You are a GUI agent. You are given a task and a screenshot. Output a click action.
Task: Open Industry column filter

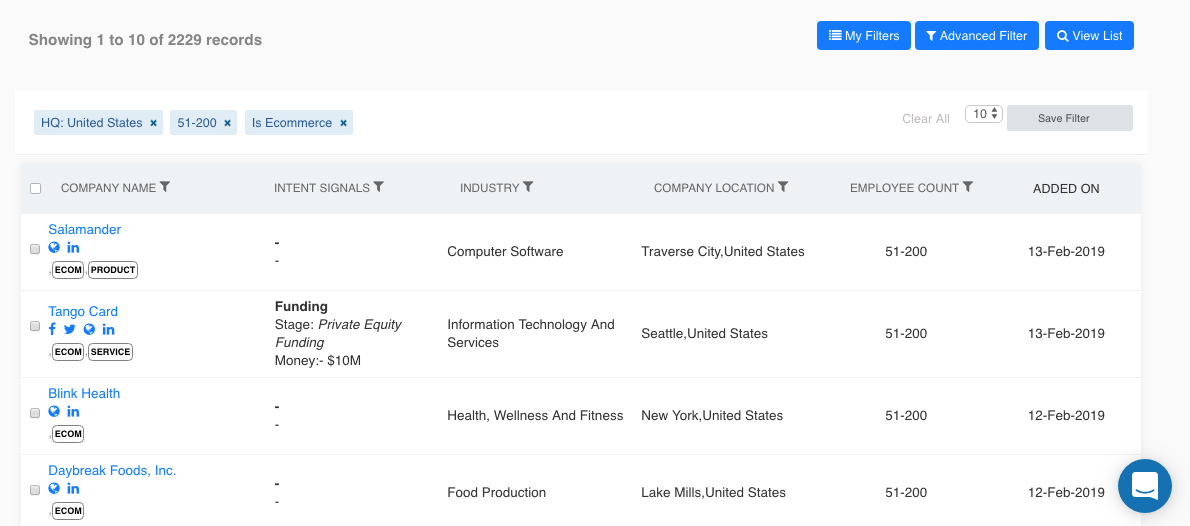pyautogui.click(x=528, y=187)
